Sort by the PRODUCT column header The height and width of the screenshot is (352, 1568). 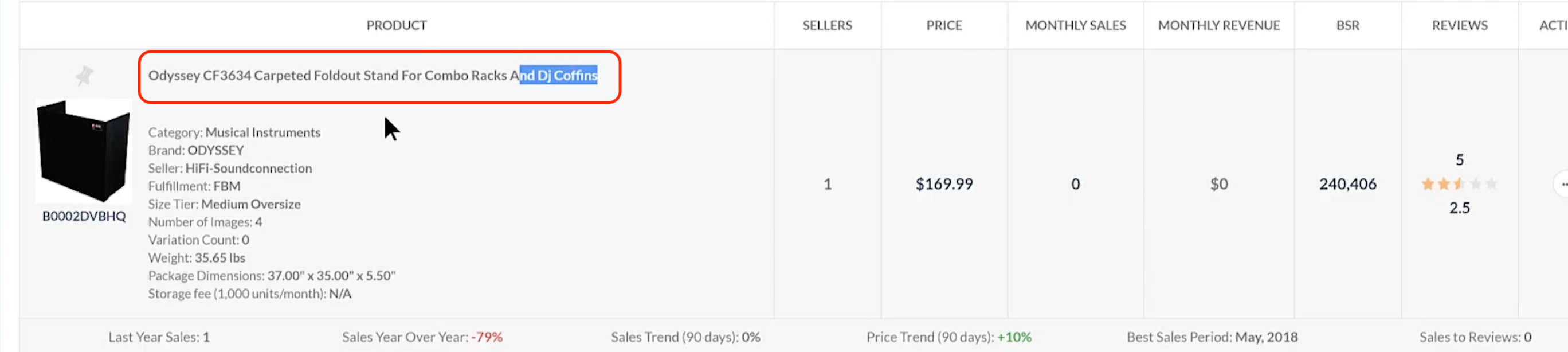pyautogui.click(x=396, y=26)
